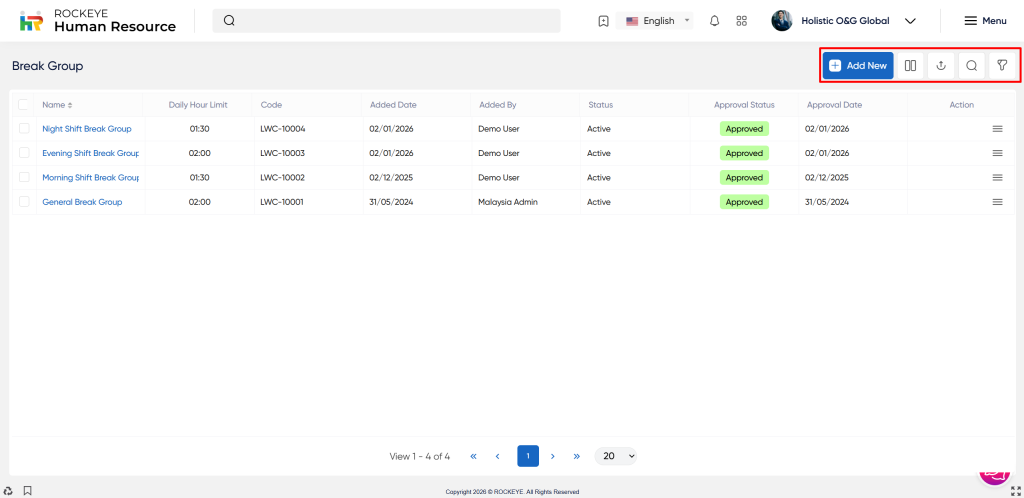Open the page size 20 dropdown

[x=615, y=456]
